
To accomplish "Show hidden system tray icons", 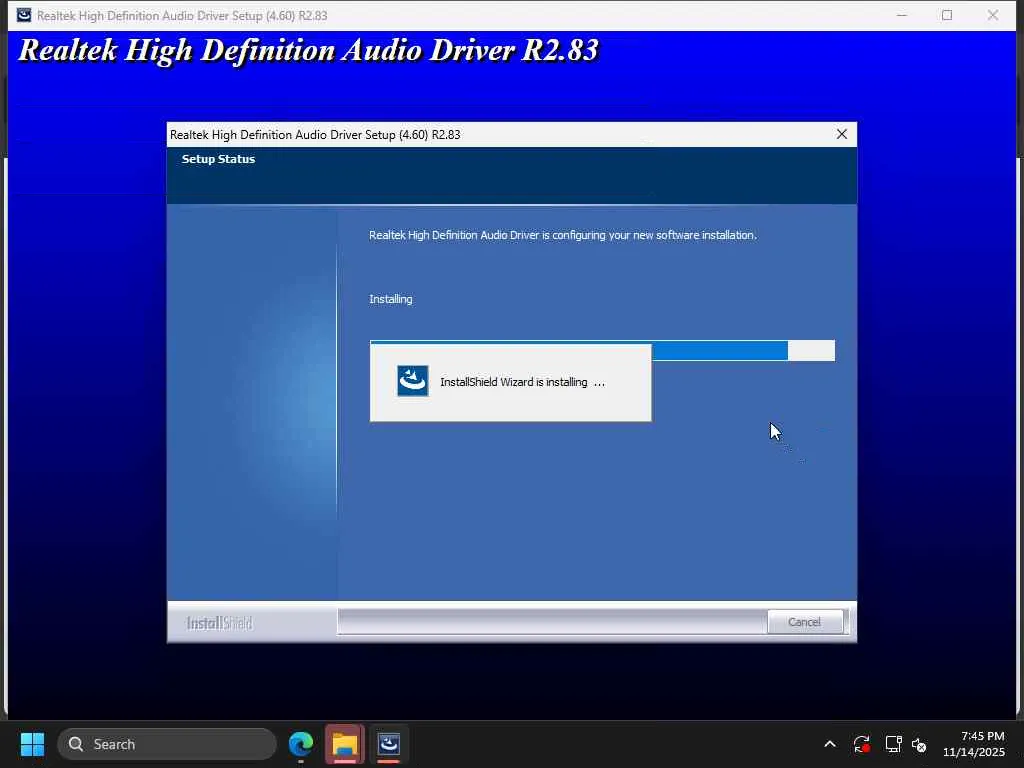I will click(829, 744).
